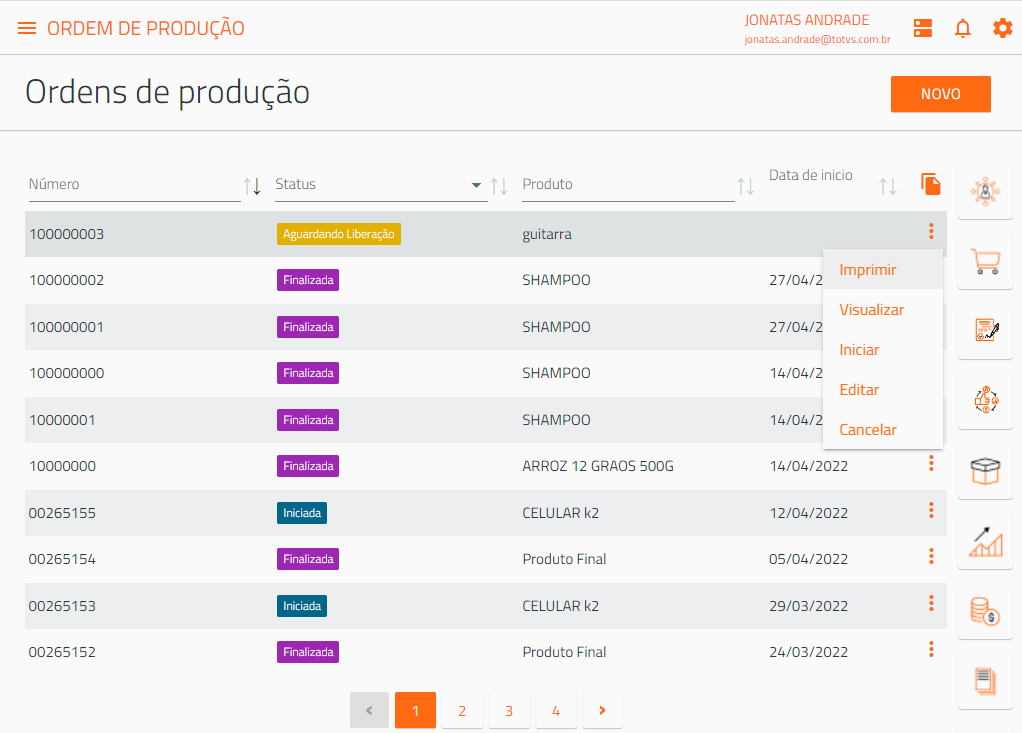
Task: Open row actions for order 00265155
Action: pyautogui.click(x=931, y=510)
